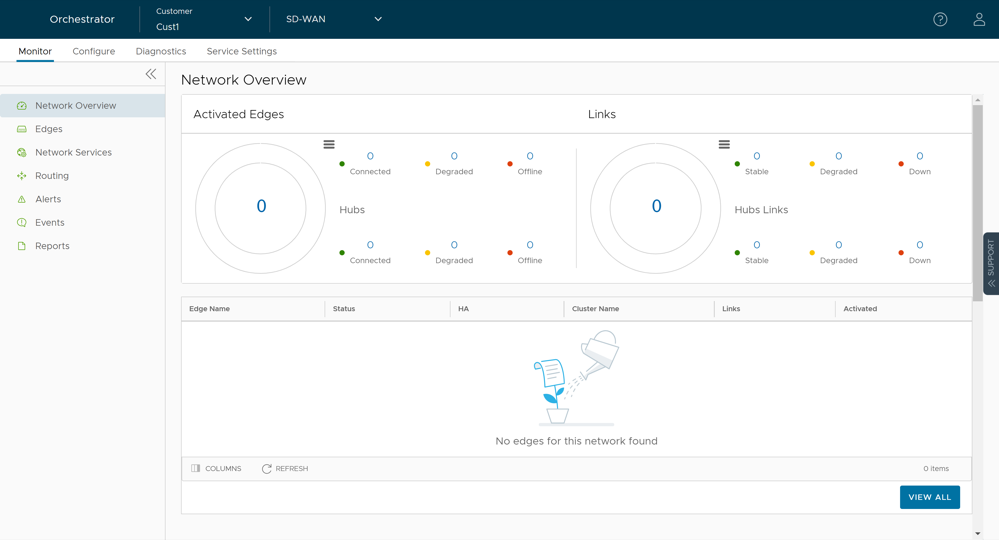The height and width of the screenshot is (540, 999).
Task: Open the Columns selector button
Action: [x=216, y=468]
